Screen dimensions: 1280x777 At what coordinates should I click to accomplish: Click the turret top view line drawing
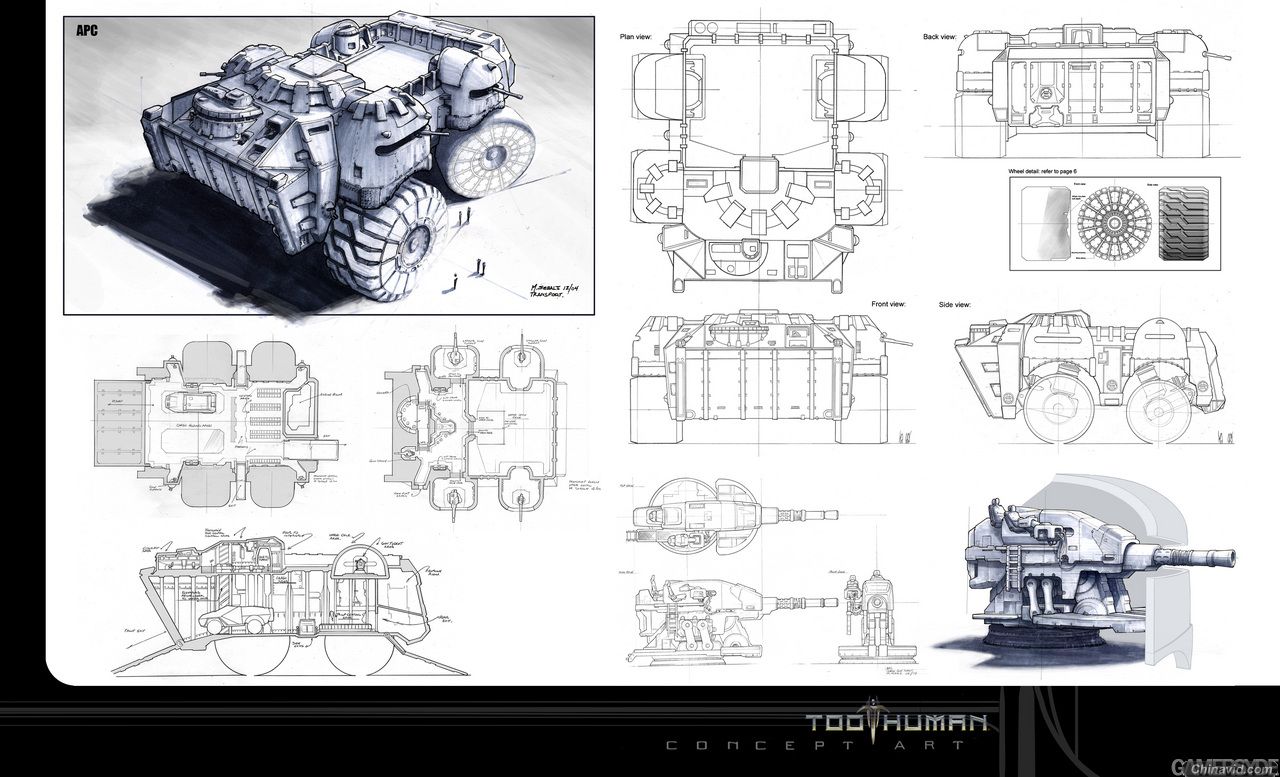(734, 517)
